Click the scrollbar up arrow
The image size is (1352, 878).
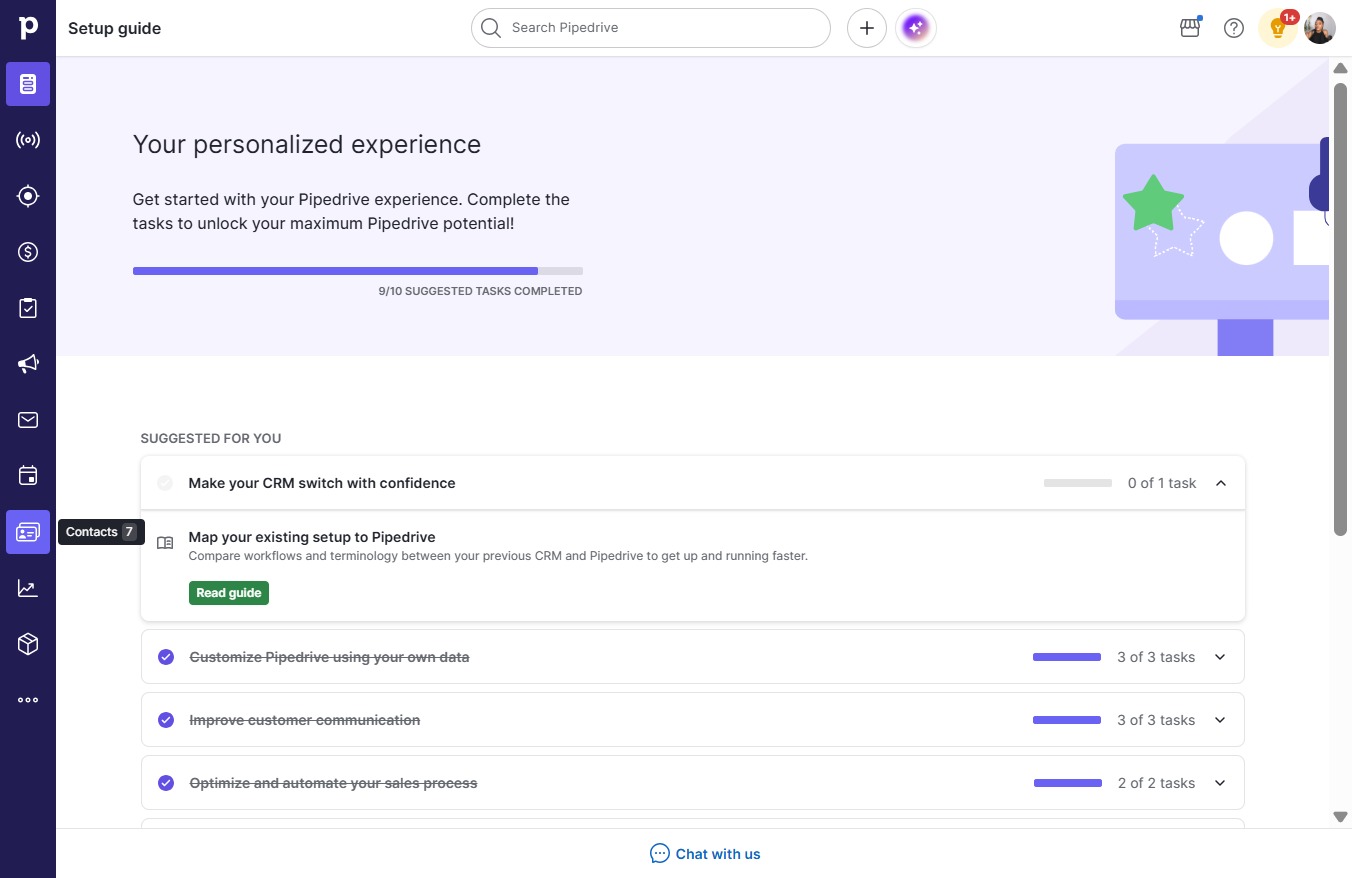pyautogui.click(x=1341, y=68)
